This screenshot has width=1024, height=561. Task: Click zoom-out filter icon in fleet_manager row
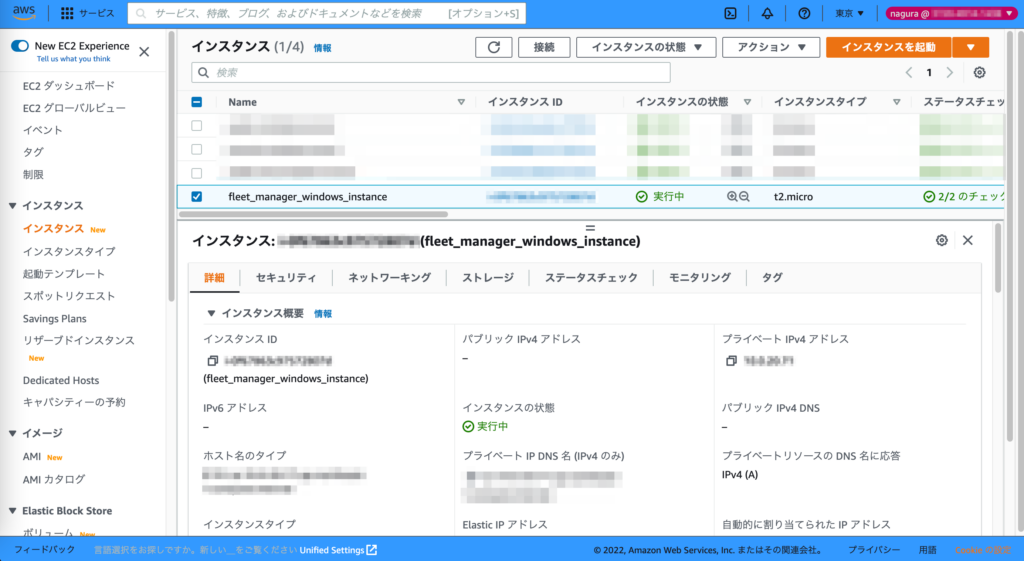[744, 197]
